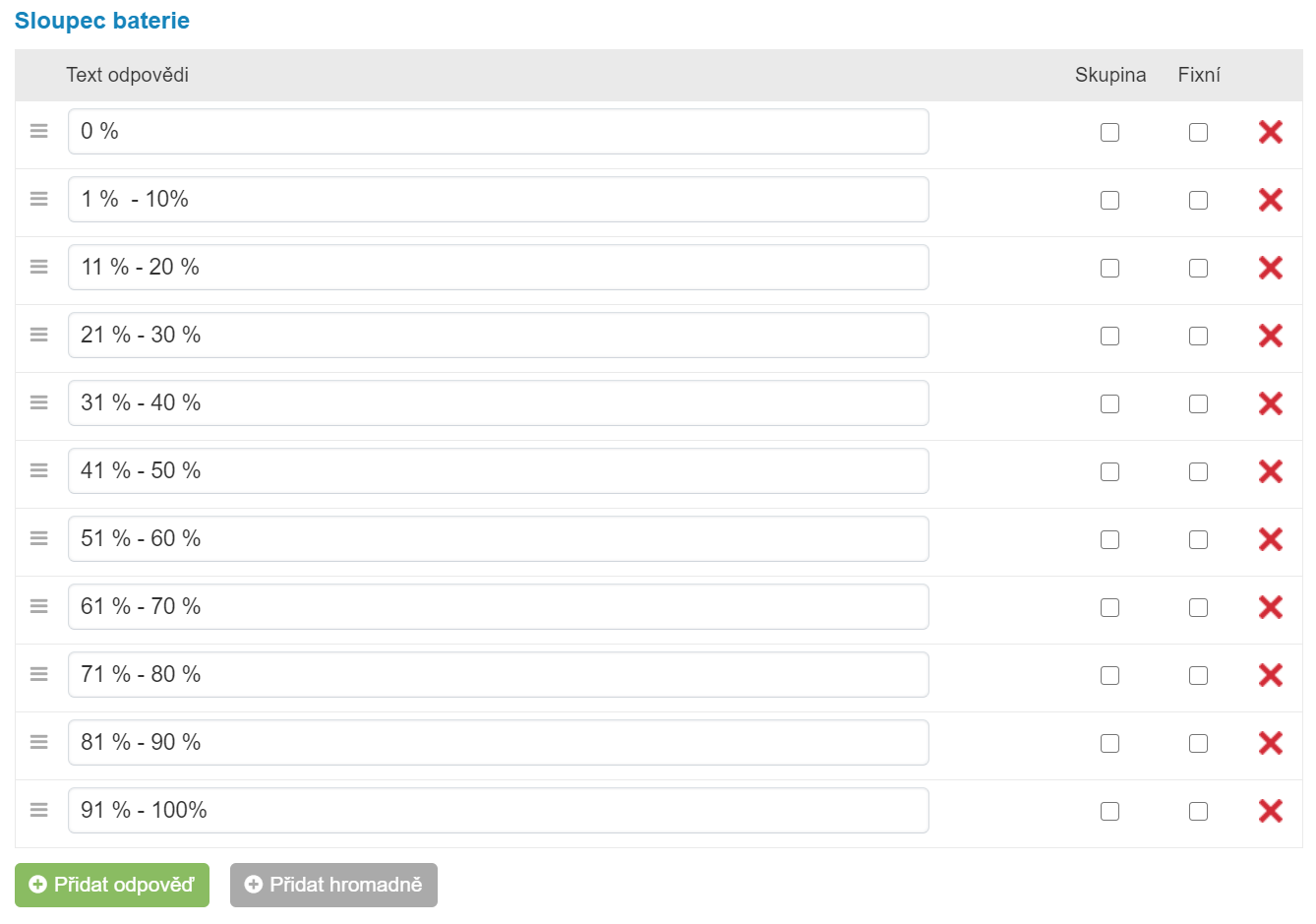Click the "Přidat hromadně" button
This screenshot has height=924, width=1316.
pyautogui.click(x=333, y=885)
